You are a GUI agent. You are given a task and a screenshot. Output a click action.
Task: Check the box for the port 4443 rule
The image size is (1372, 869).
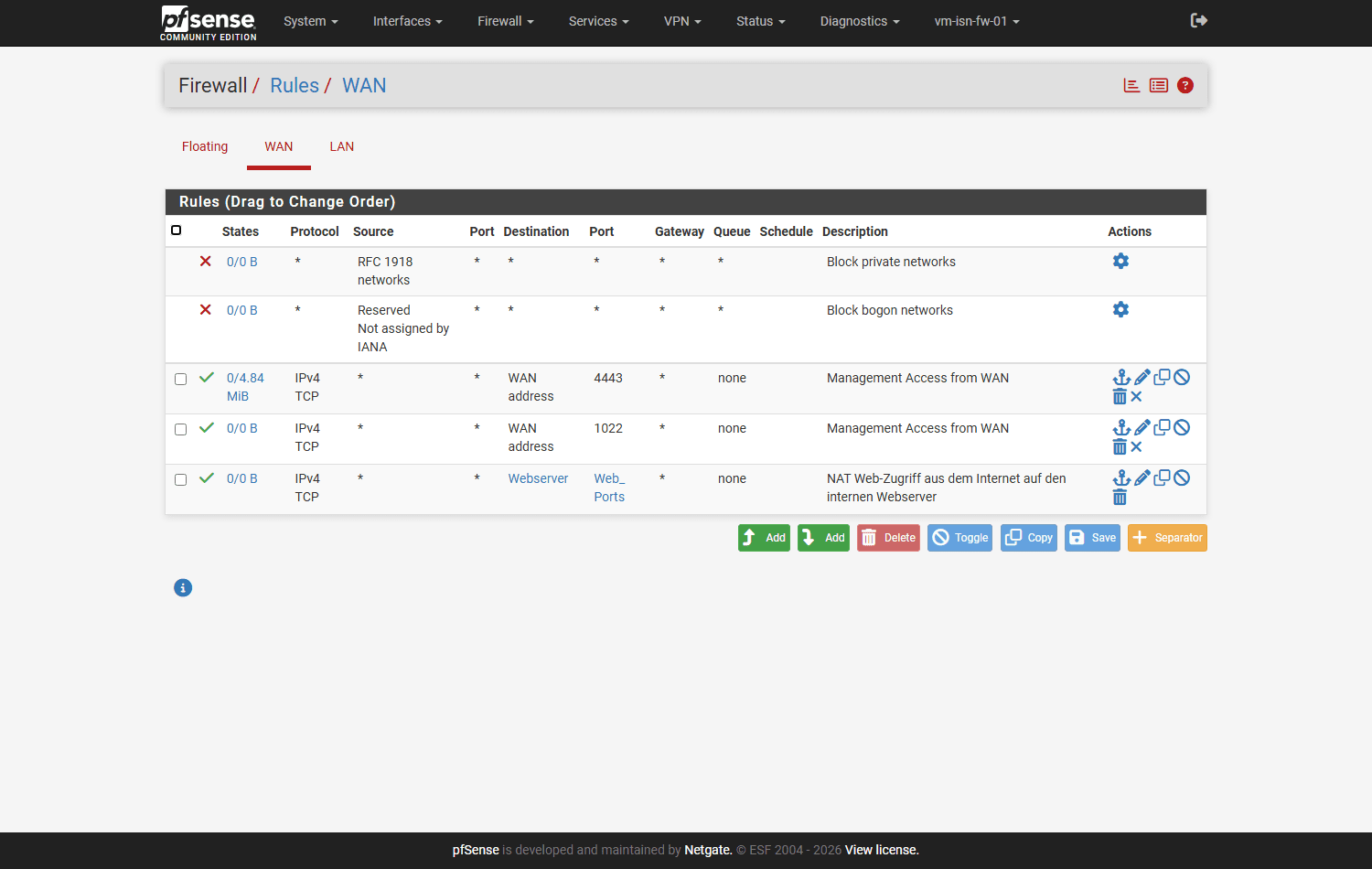click(x=180, y=379)
